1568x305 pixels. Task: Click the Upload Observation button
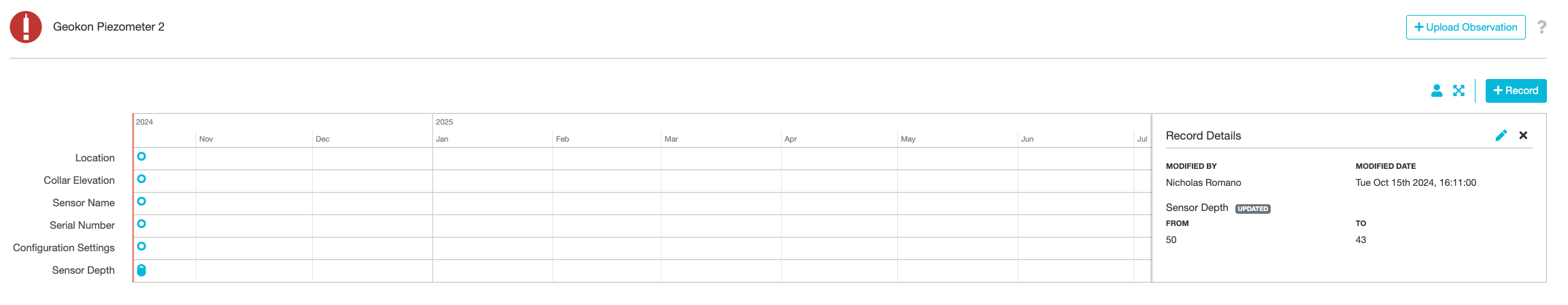(x=1465, y=27)
